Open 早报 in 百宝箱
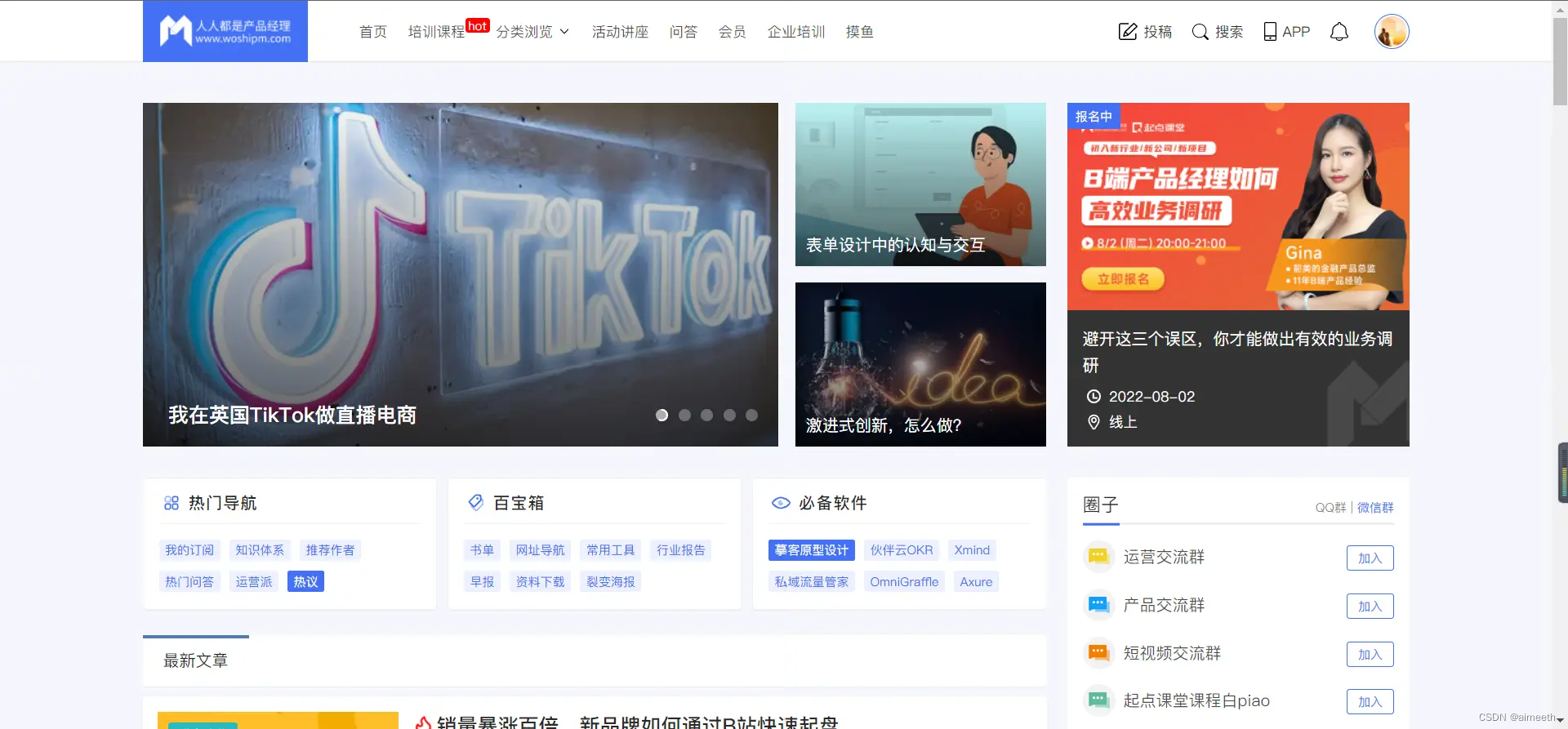 tap(482, 582)
